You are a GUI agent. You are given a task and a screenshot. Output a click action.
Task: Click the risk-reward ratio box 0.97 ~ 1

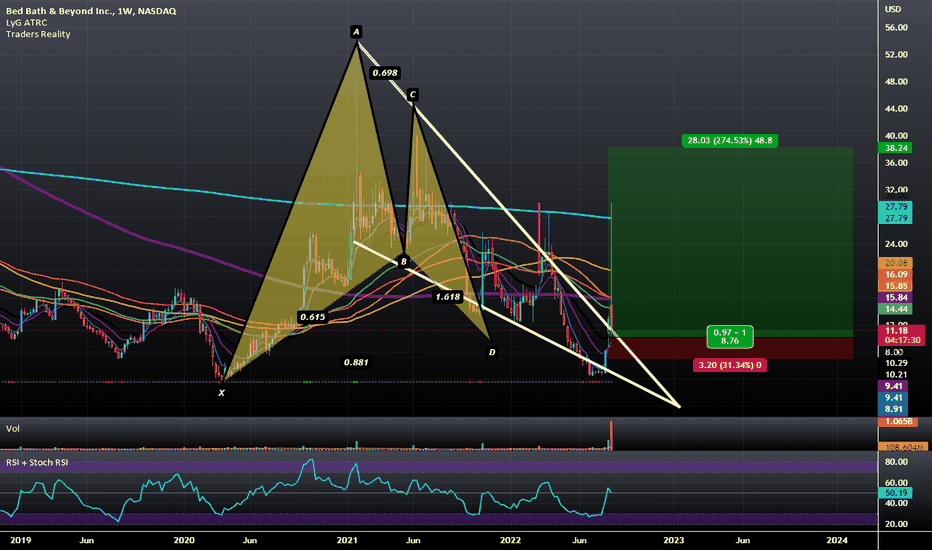point(729,337)
